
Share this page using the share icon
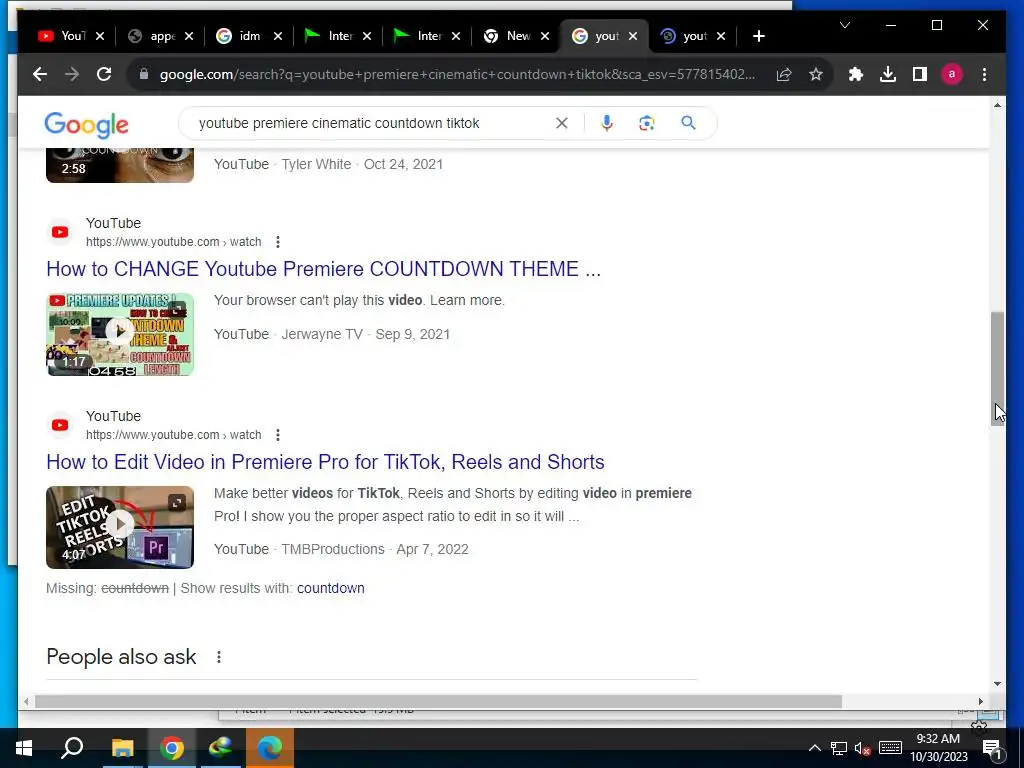[784, 74]
